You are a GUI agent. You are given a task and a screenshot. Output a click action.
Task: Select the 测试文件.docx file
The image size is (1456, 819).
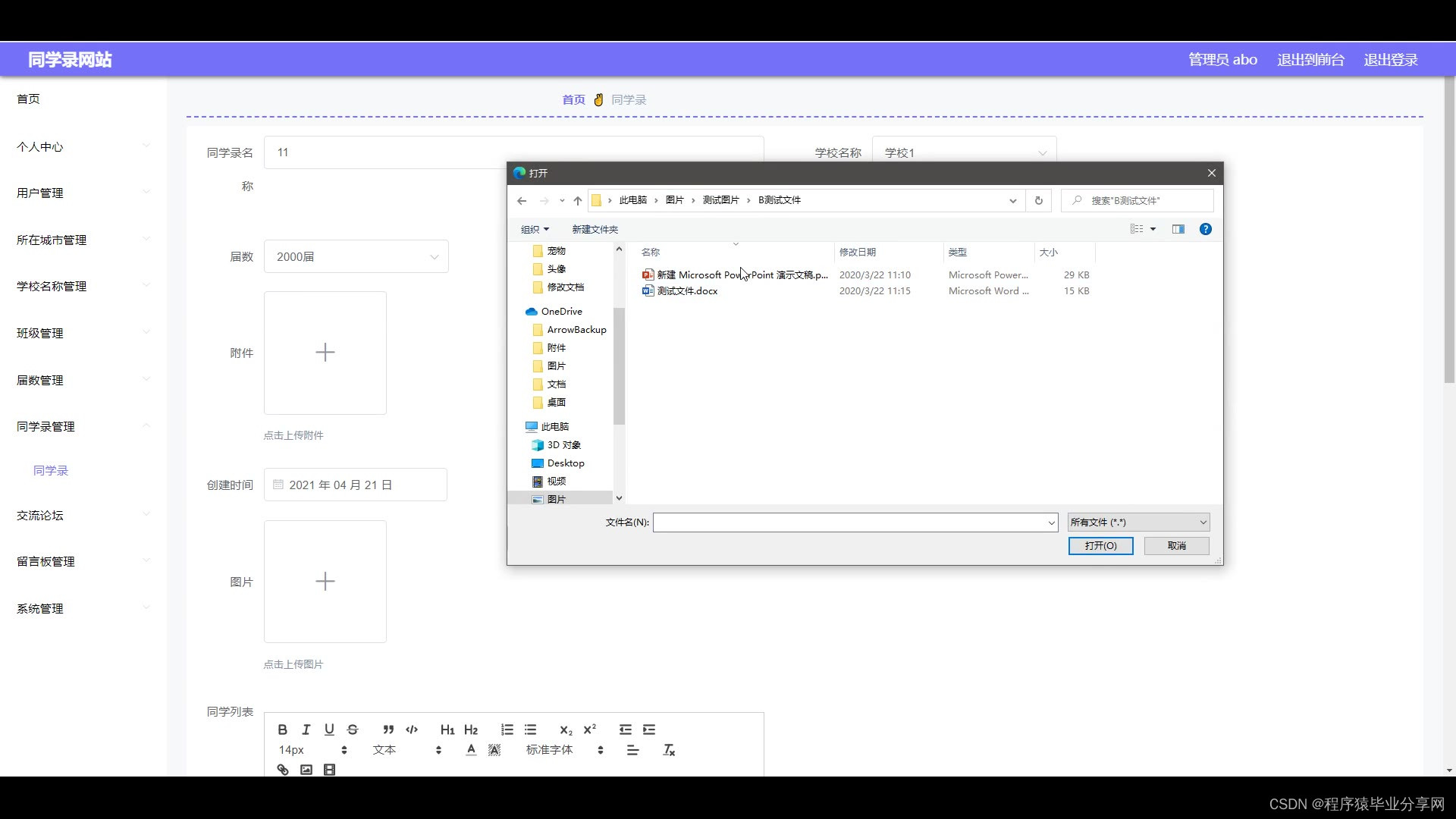(x=687, y=291)
